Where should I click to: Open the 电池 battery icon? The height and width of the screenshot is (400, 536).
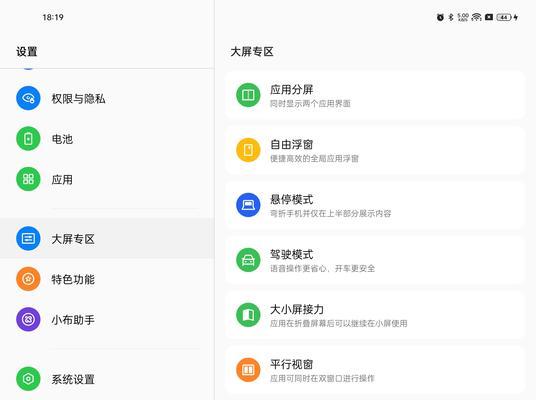point(28,139)
